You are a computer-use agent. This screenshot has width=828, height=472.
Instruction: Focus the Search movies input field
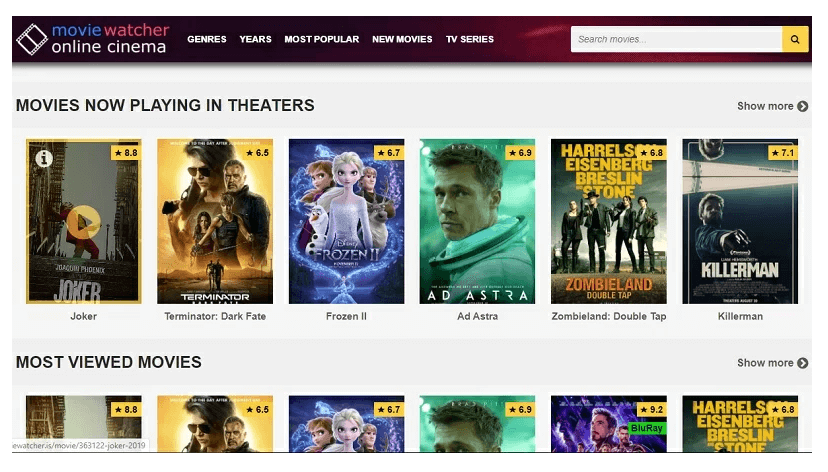click(x=676, y=39)
